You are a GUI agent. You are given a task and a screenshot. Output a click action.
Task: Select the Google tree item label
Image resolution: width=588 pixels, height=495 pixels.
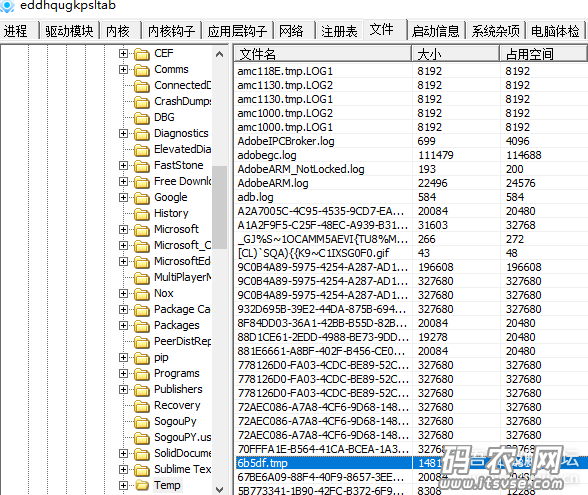pos(171,197)
